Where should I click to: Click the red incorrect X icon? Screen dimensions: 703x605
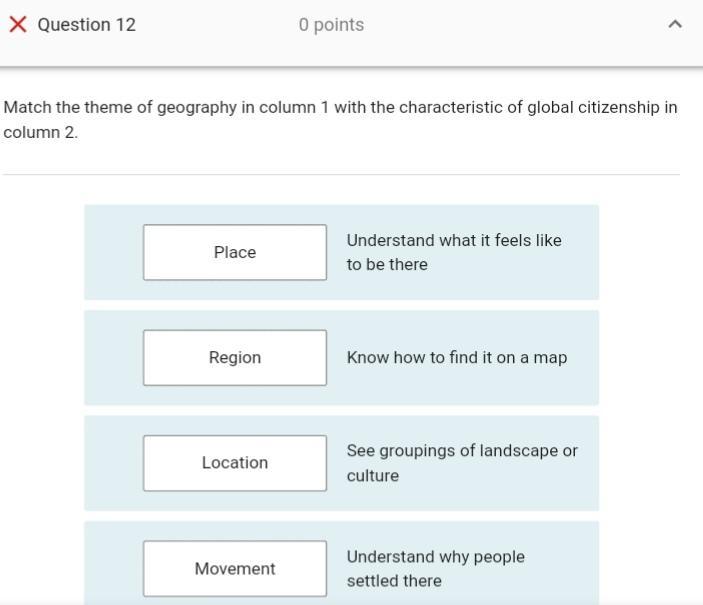(x=17, y=25)
